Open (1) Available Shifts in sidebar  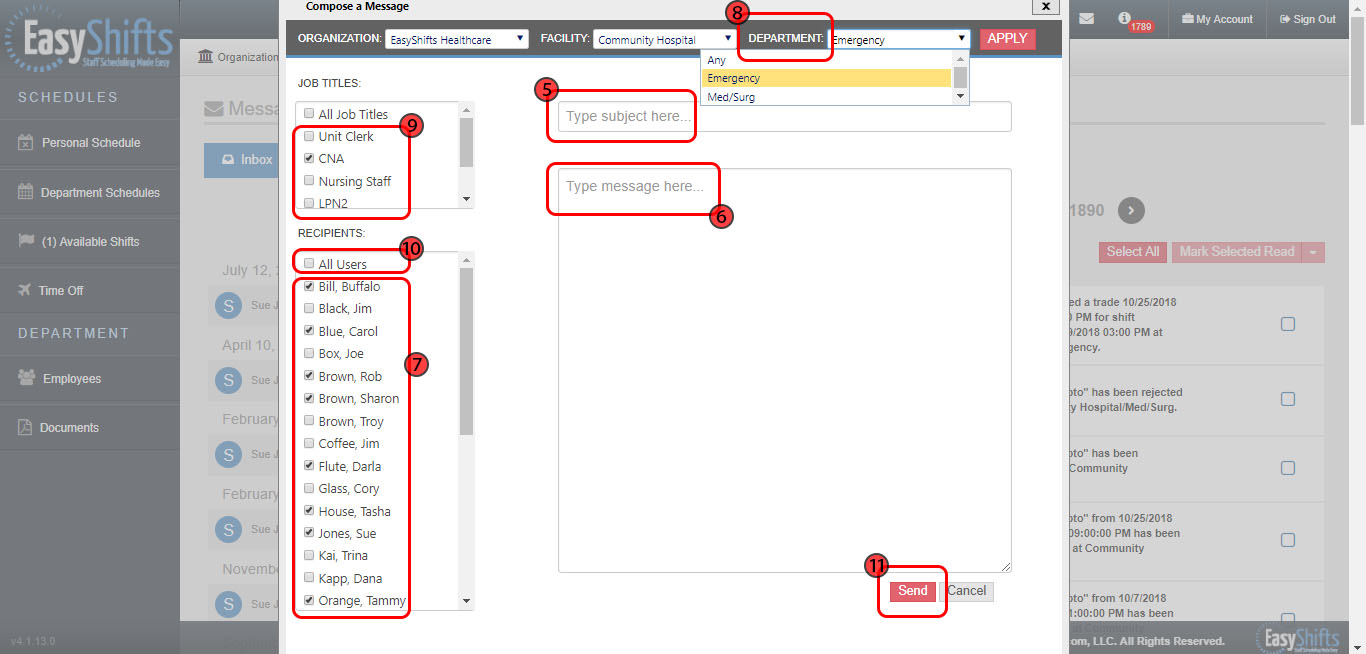click(x=90, y=241)
